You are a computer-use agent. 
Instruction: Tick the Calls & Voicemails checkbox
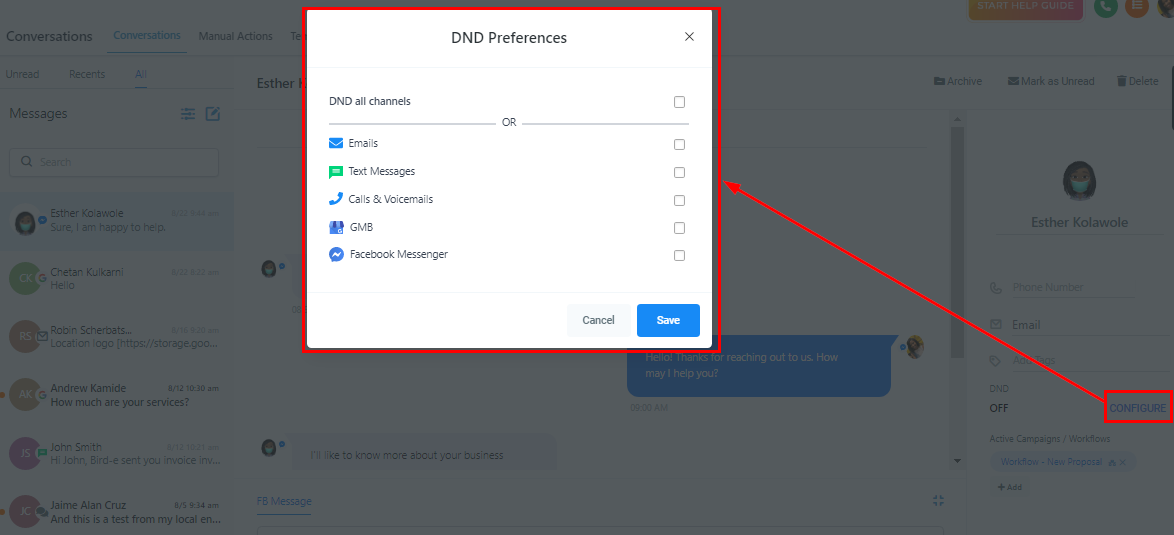[679, 201]
